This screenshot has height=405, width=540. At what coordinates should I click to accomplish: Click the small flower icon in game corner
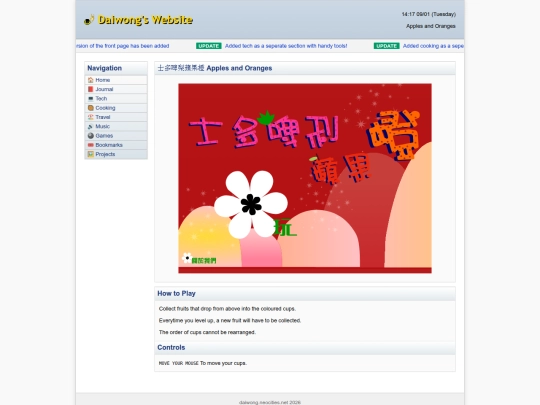pyautogui.click(x=186, y=258)
